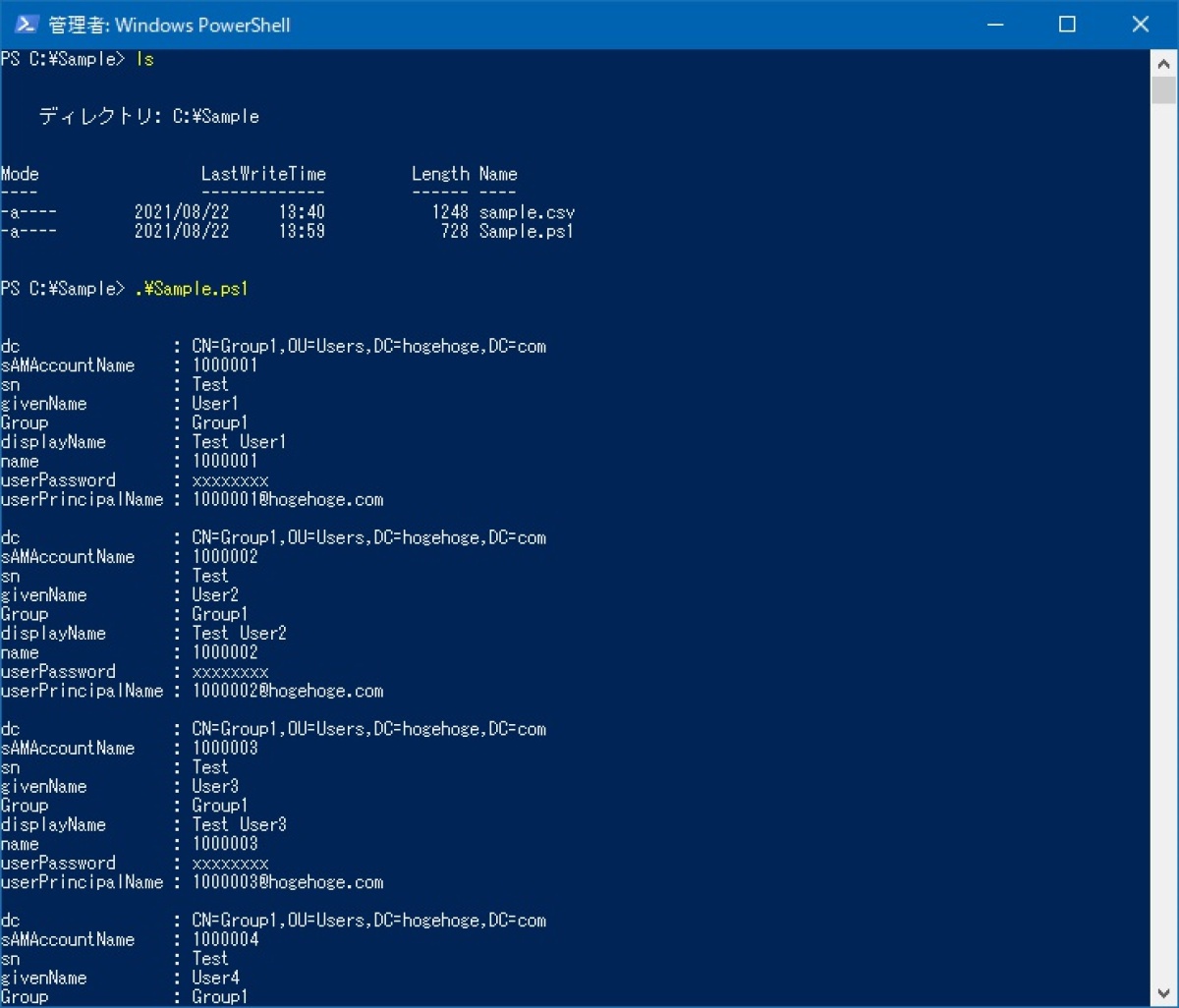The height and width of the screenshot is (1008, 1179).
Task: Select the CN=Group1 distinguished name text
Action: tap(231, 346)
